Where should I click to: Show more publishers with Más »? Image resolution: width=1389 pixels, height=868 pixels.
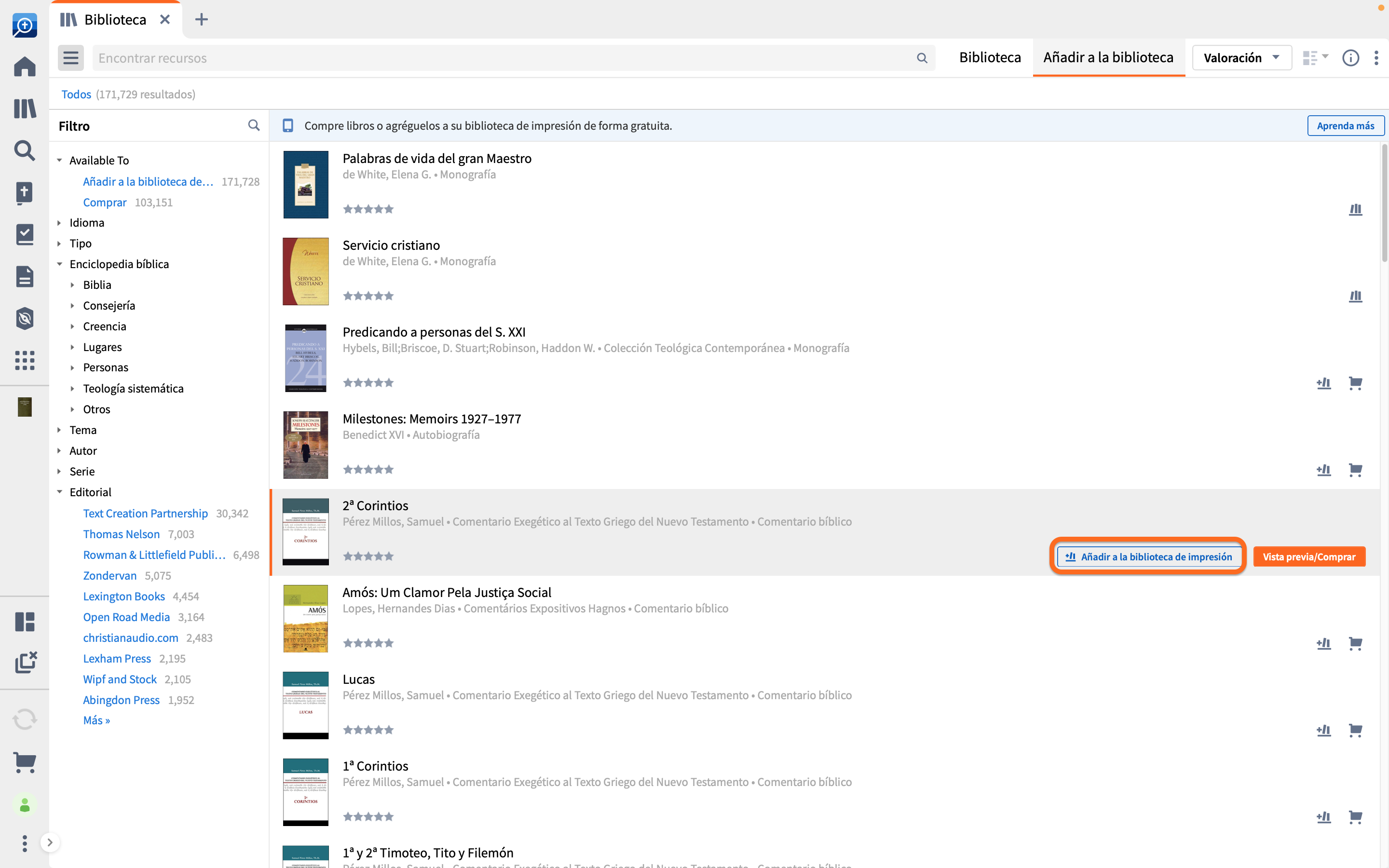click(96, 720)
